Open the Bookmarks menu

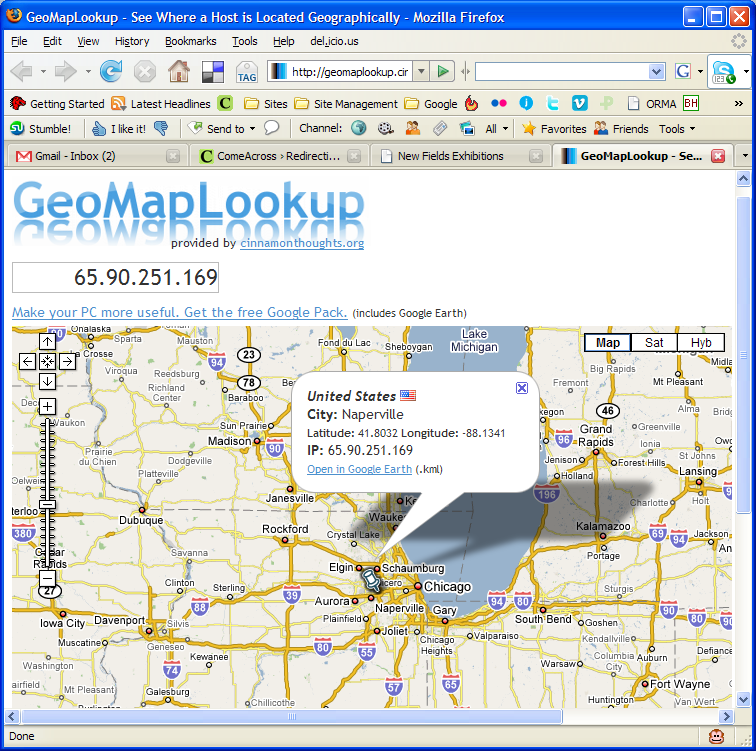[189, 41]
